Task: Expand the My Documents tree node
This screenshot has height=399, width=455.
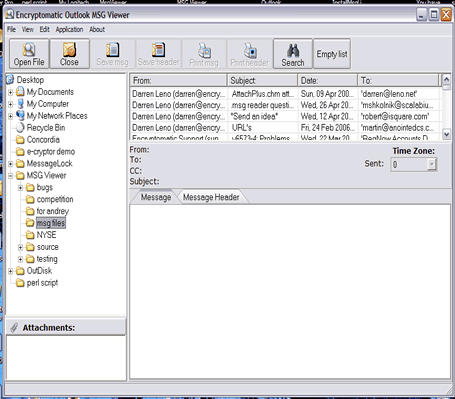Action: tap(10, 92)
